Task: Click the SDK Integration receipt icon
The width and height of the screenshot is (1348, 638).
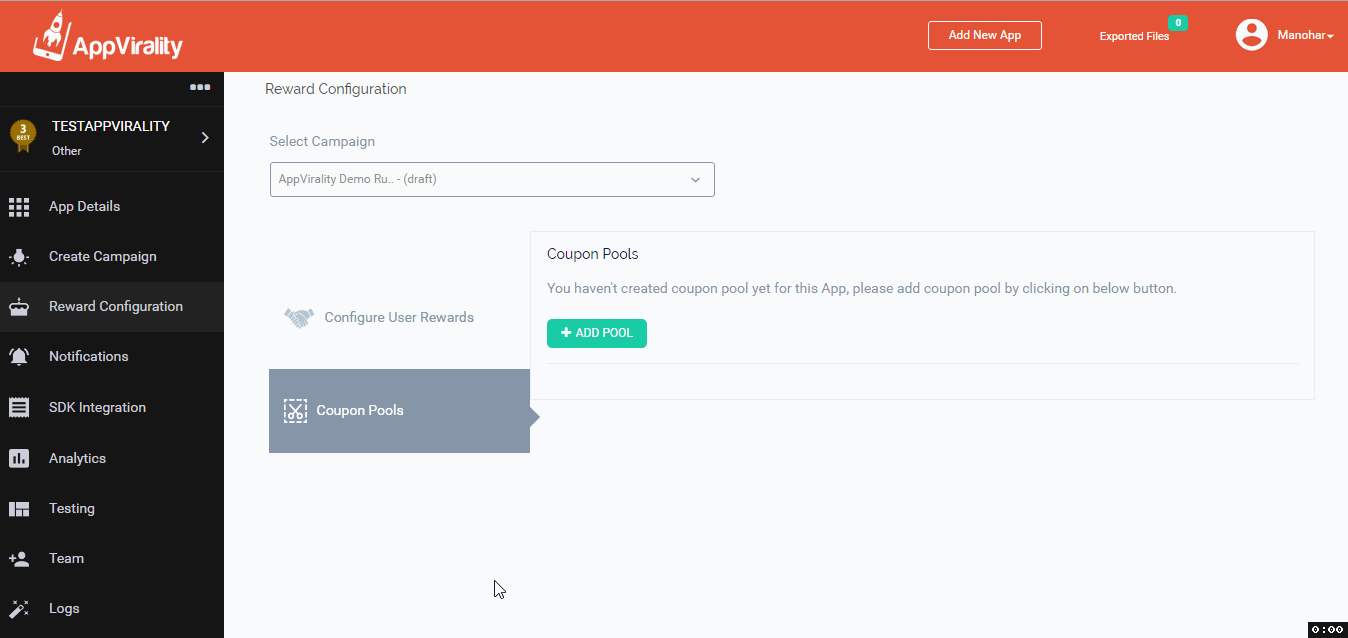Action: [x=19, y=407]
